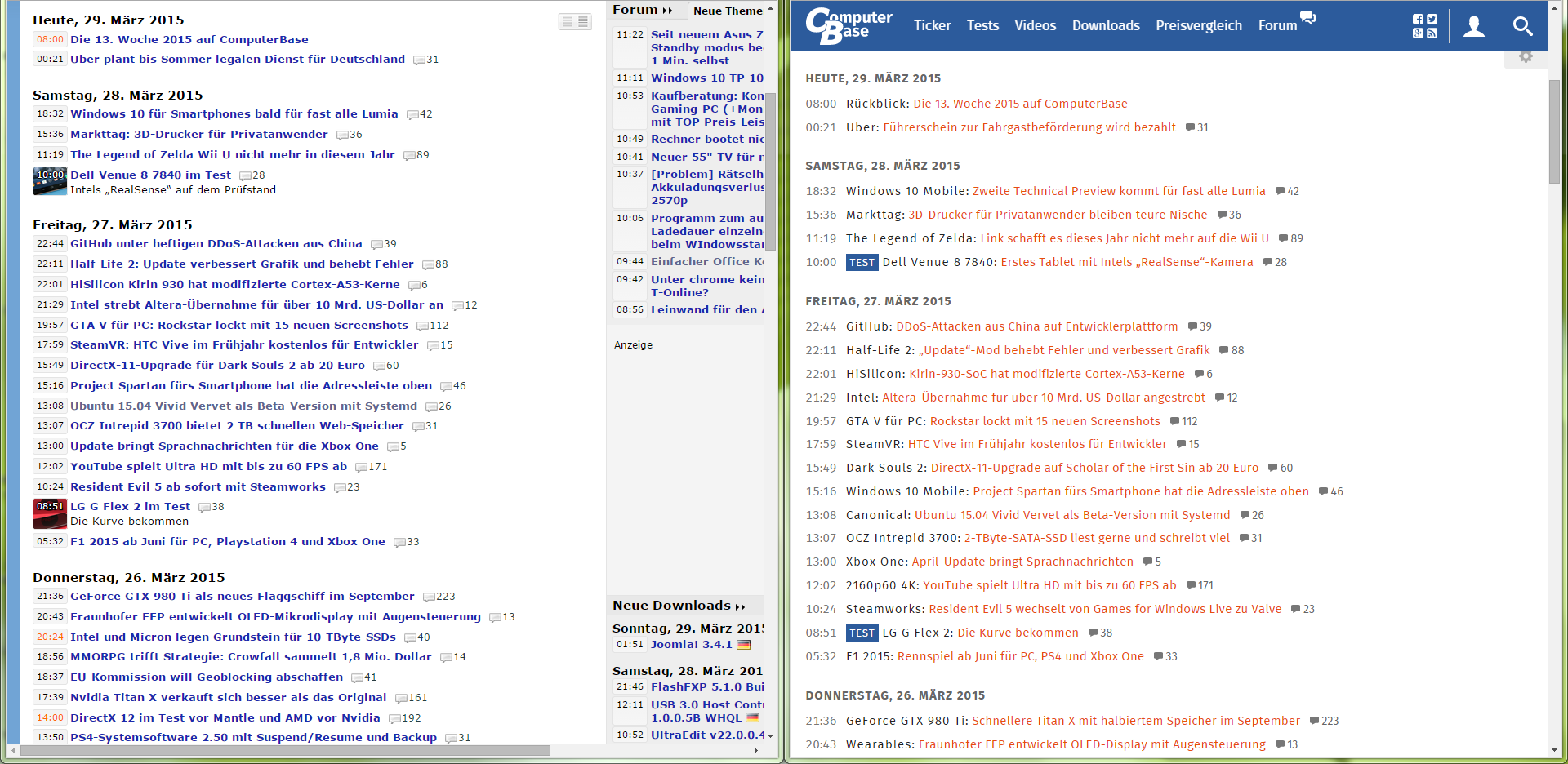The width and height of the screenshot is (1568, 764).
Task: Open 171 comments bubble for YouTube Ultra HD, left
Action: pyautogui.click(x=372, y=467)
